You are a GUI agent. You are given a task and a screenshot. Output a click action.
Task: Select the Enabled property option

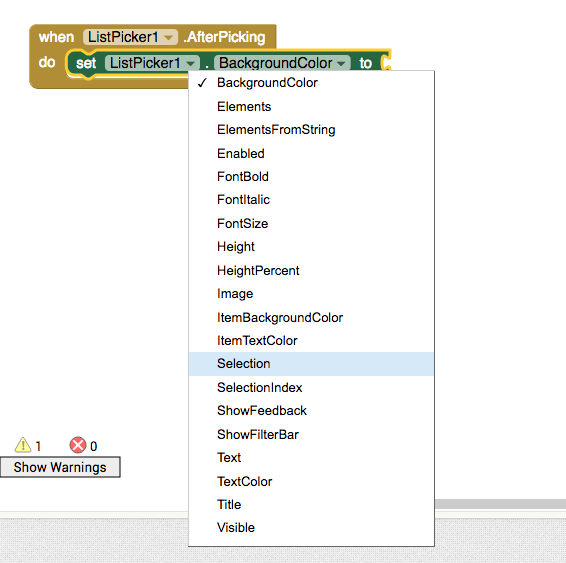click(x=311, y=153)
